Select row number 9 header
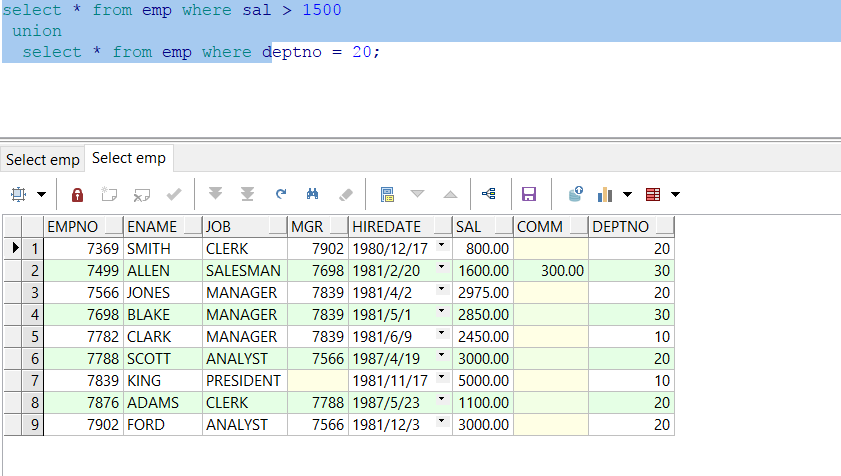 coord(33,424)
